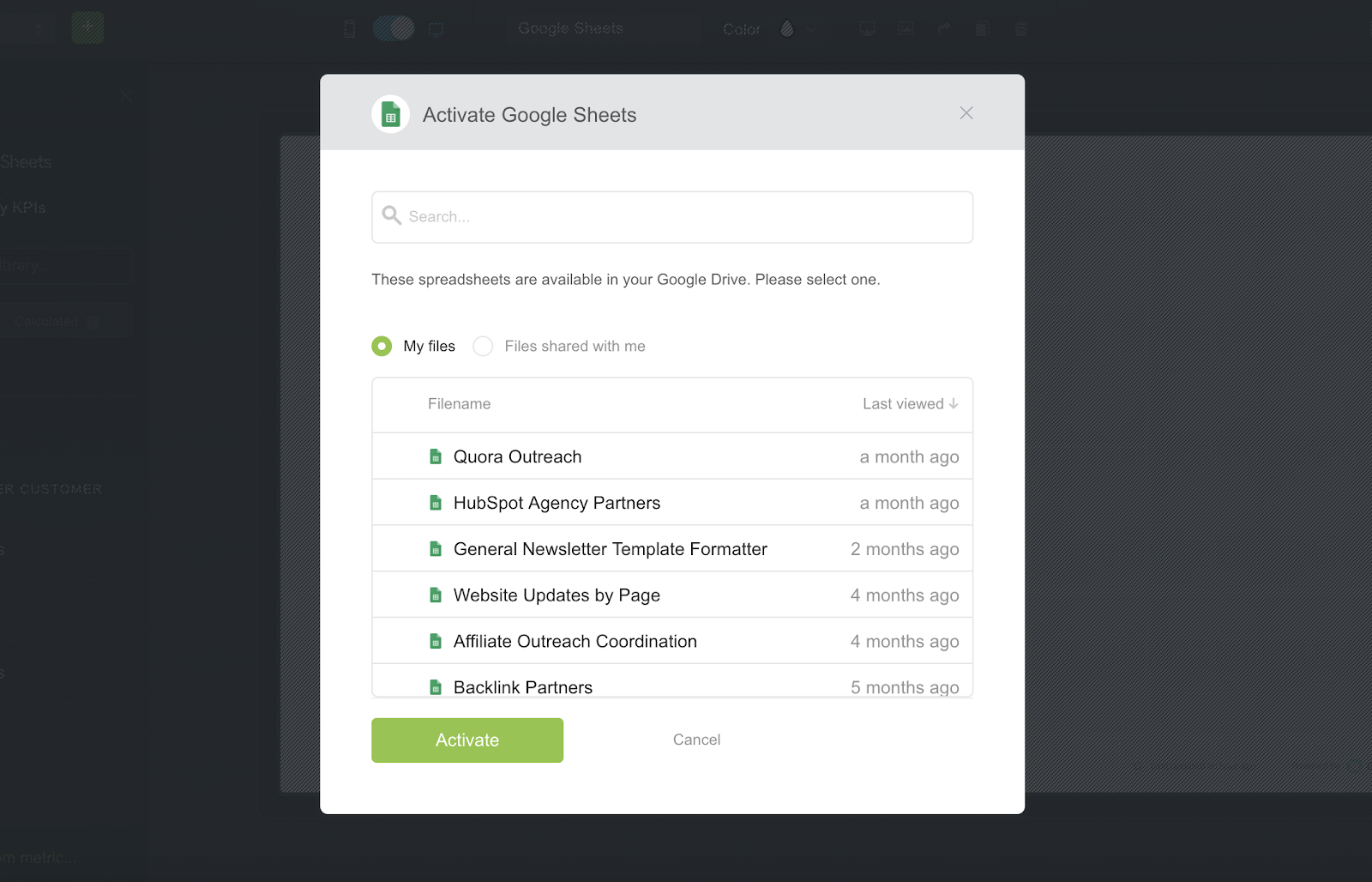Click Cancel to dismiss the dialog
Viewport: 1372px width, 882px height.
(696, 740)
